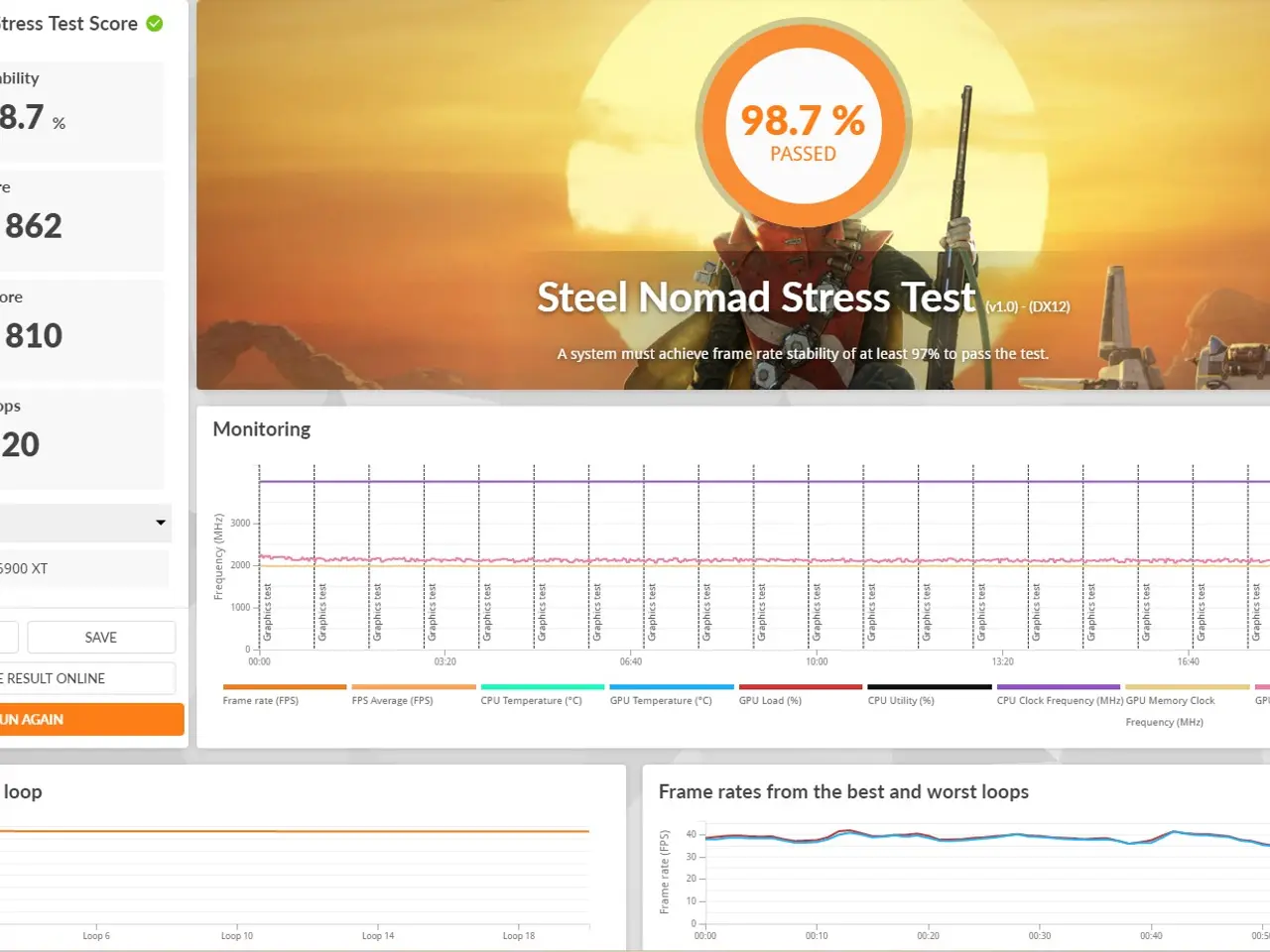The height and width of the screenshot is (952, 1270).
Task: Click the Loop 10 axis label
Action: click(x=237, y=935)
